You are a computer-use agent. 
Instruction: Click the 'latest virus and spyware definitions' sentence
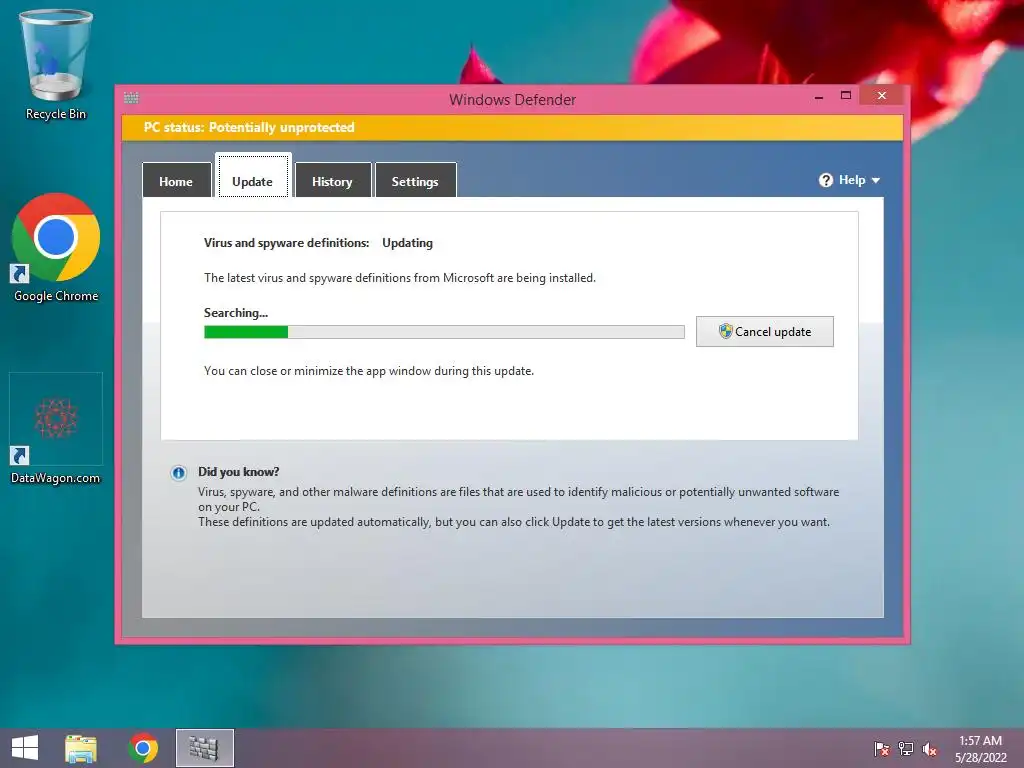point(400,278)
